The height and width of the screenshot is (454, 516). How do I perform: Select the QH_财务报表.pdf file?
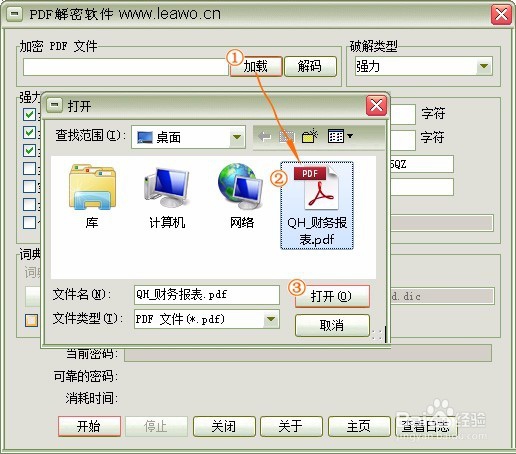317,205
